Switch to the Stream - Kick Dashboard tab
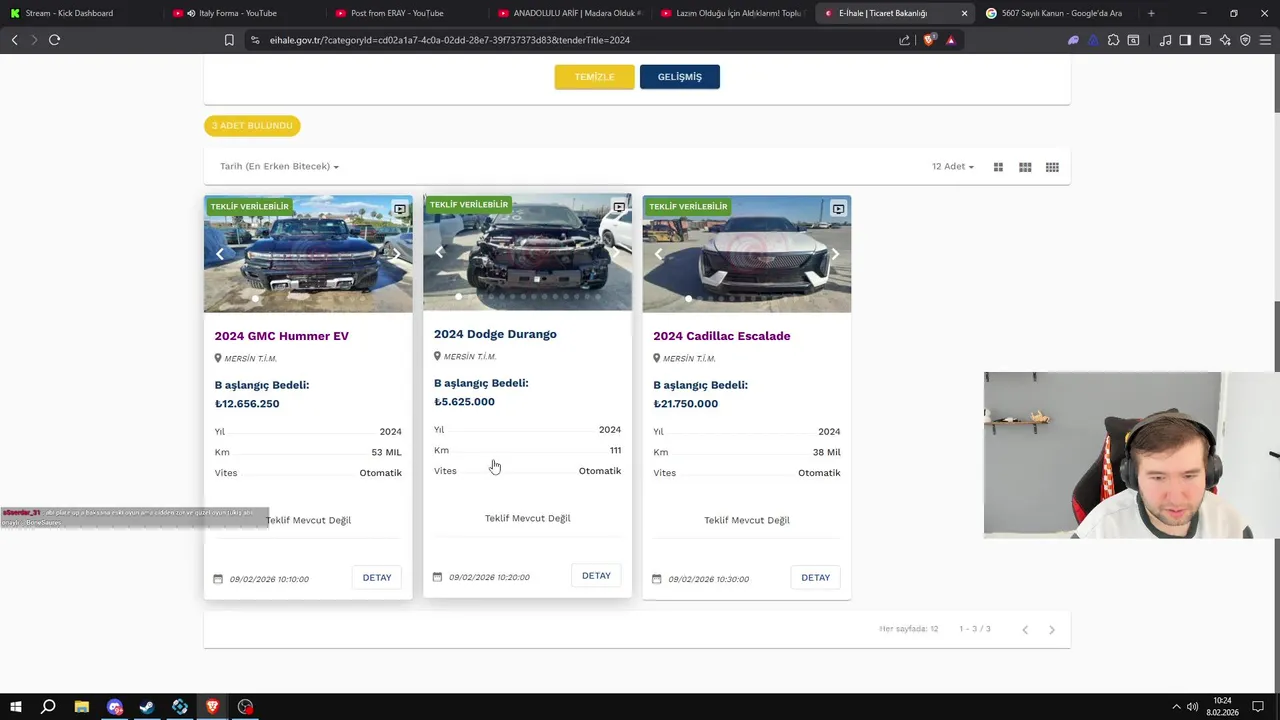The image size is (1280, 720). [x=80, y=13]
